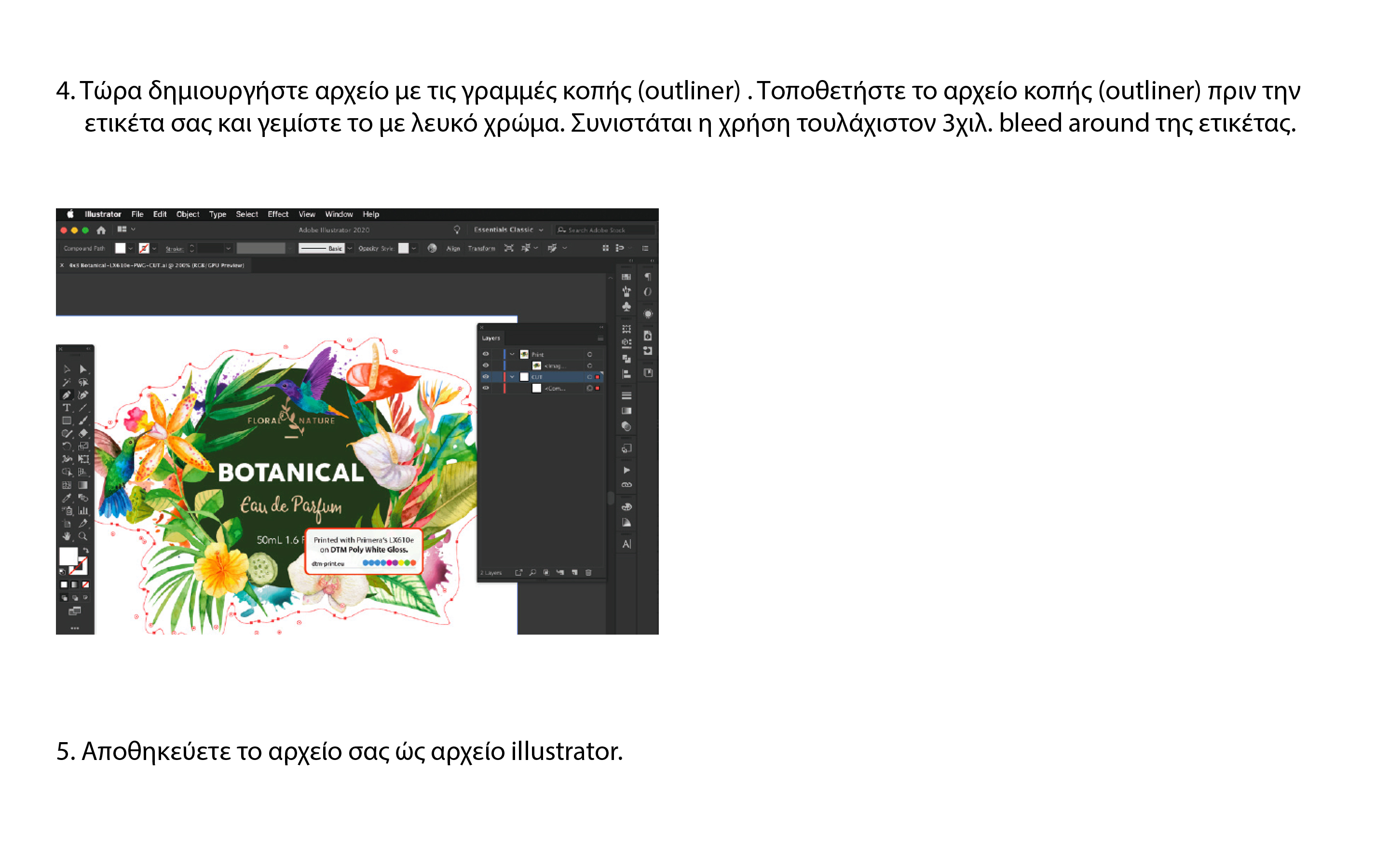Open the Apple menu

[x=70, y=214]
